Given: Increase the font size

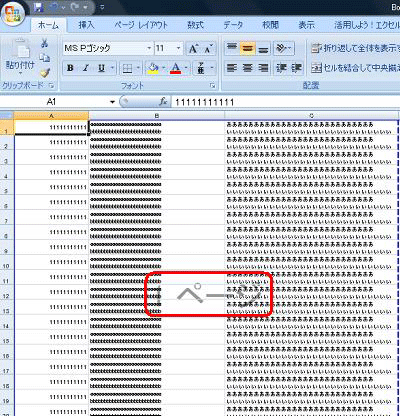Looking at the screenshot, I should [193, 49].
